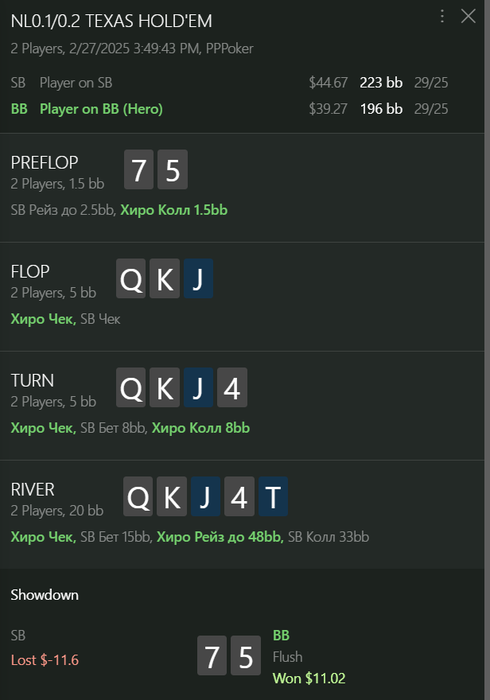Click the 4 card on the turn
Image resolution: width=490 pixels, height=700 pixels.
tap(232, 388)
